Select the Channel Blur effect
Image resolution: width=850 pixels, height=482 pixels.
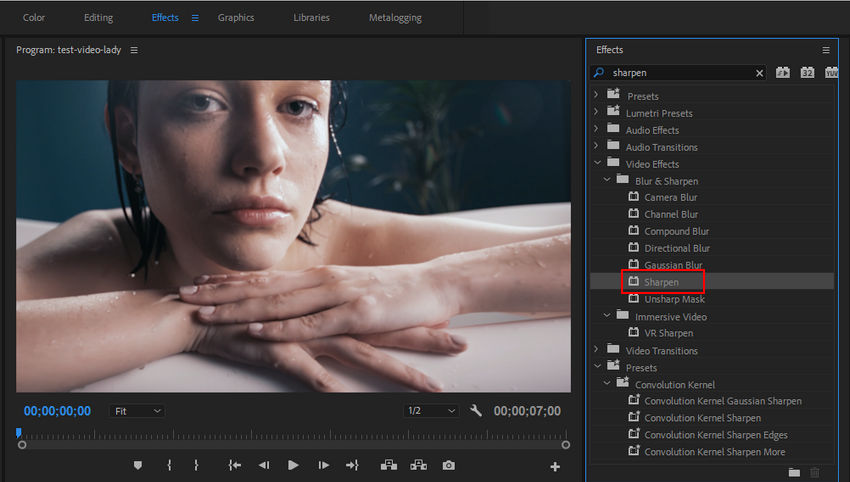671,214
